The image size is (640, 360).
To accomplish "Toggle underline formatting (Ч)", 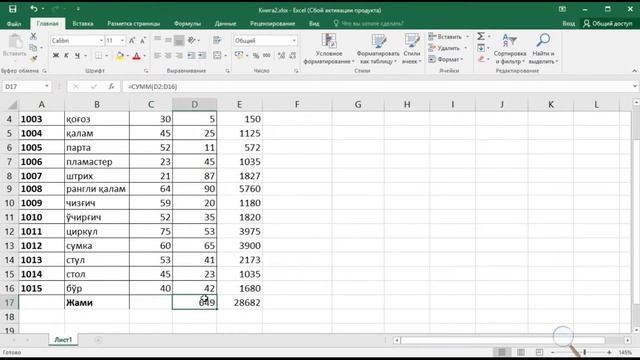I will click(x=77, y=55).
